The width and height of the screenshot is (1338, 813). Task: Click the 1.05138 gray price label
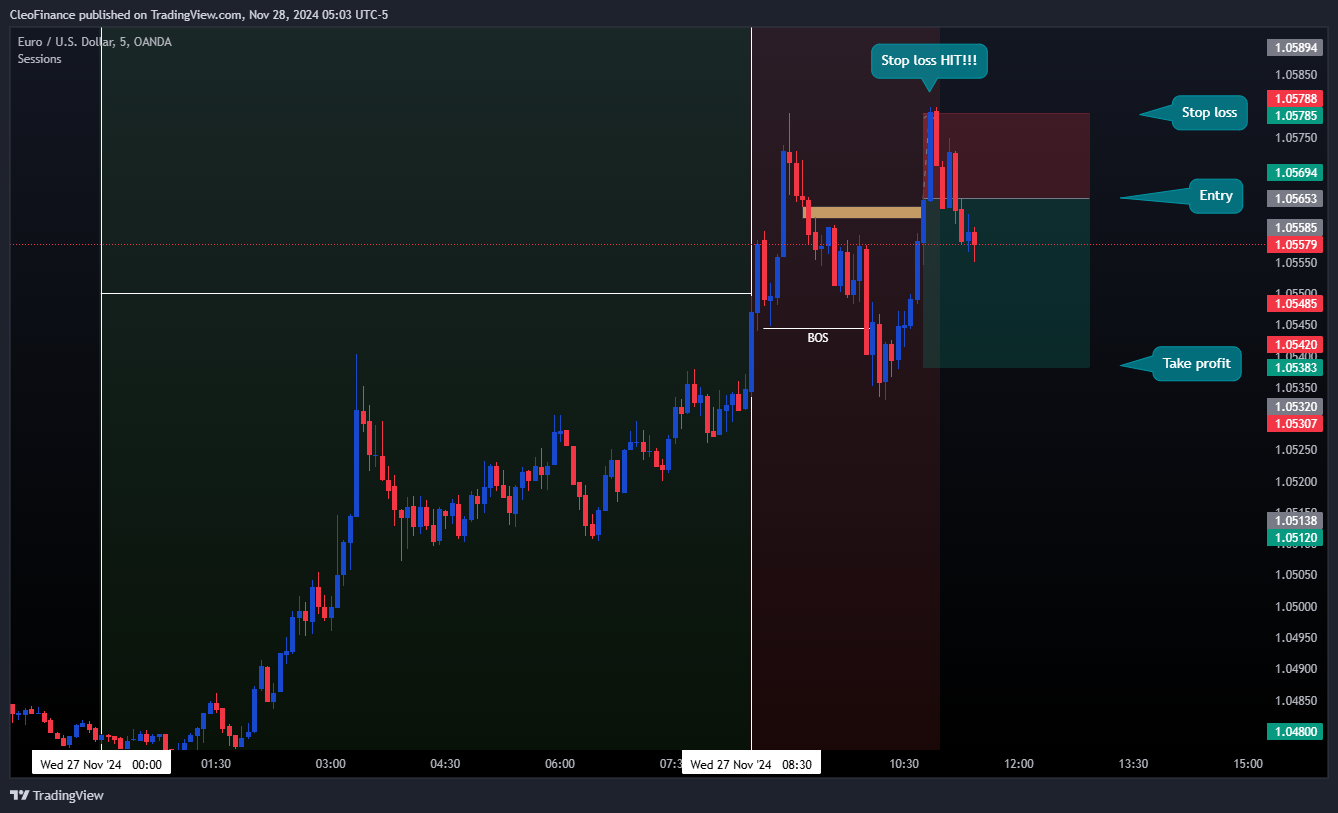tap(1295, 520)
